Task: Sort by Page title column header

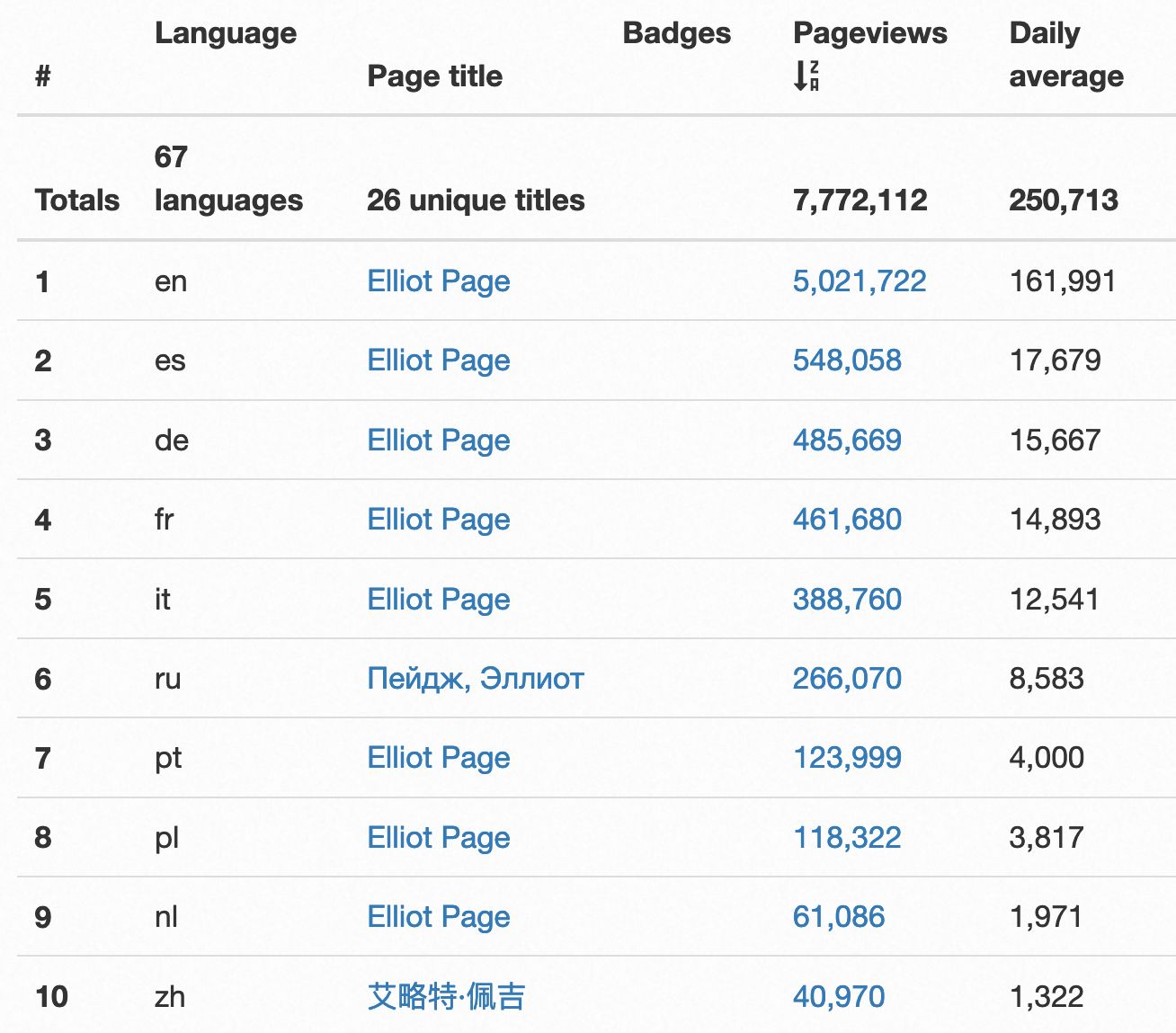Action: pyautogui.click(x=435, y=76)
